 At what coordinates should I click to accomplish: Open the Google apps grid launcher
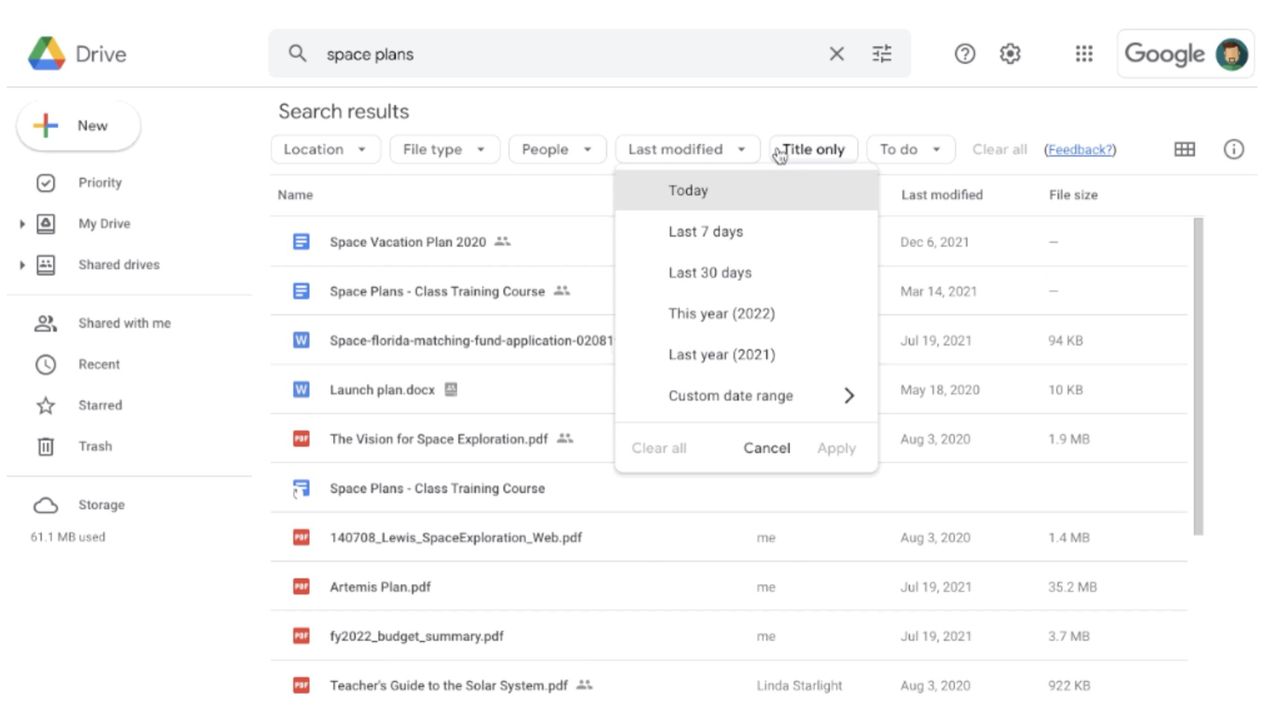(1084, 54)
